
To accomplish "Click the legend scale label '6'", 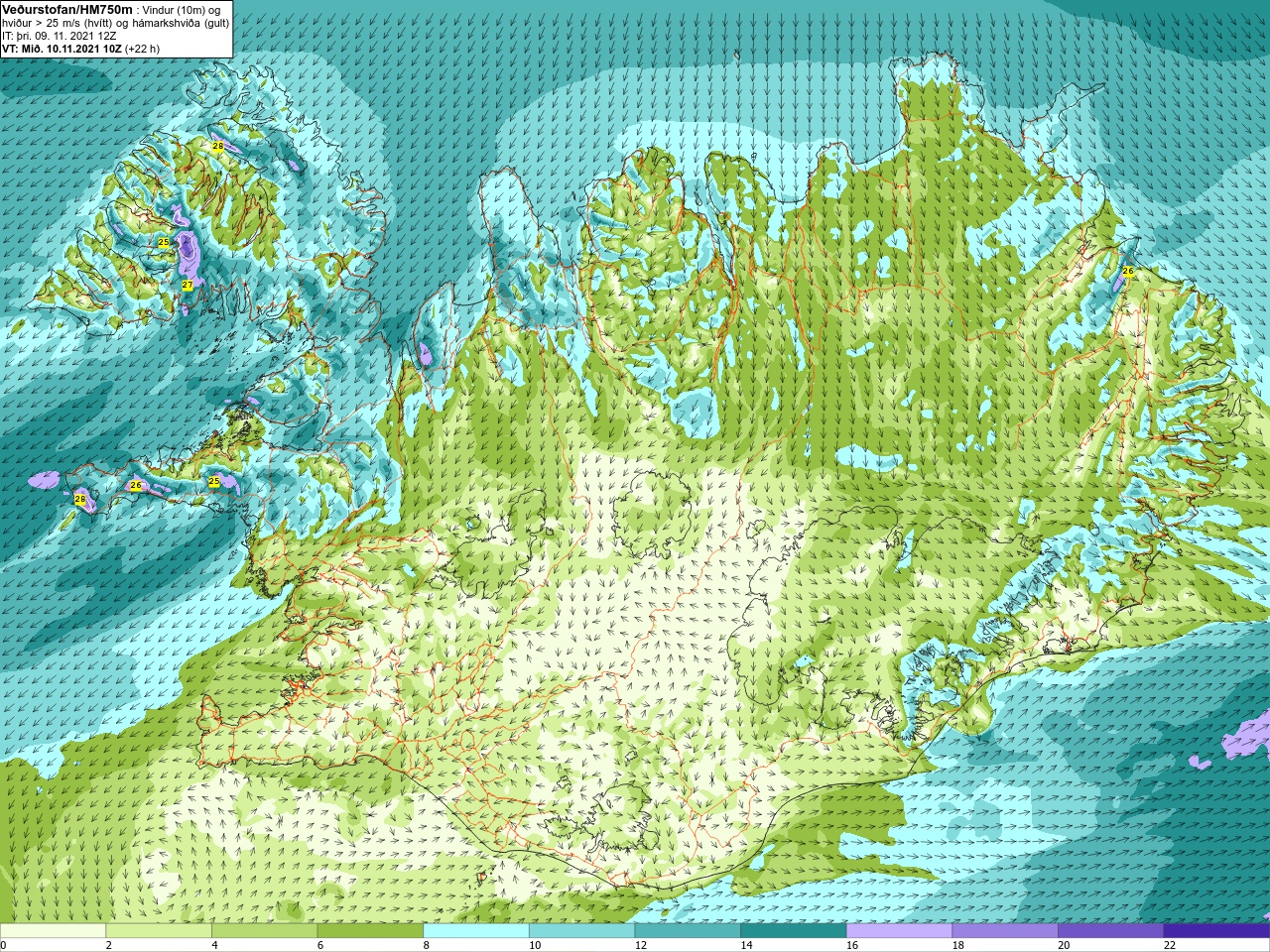I will 320,945.
